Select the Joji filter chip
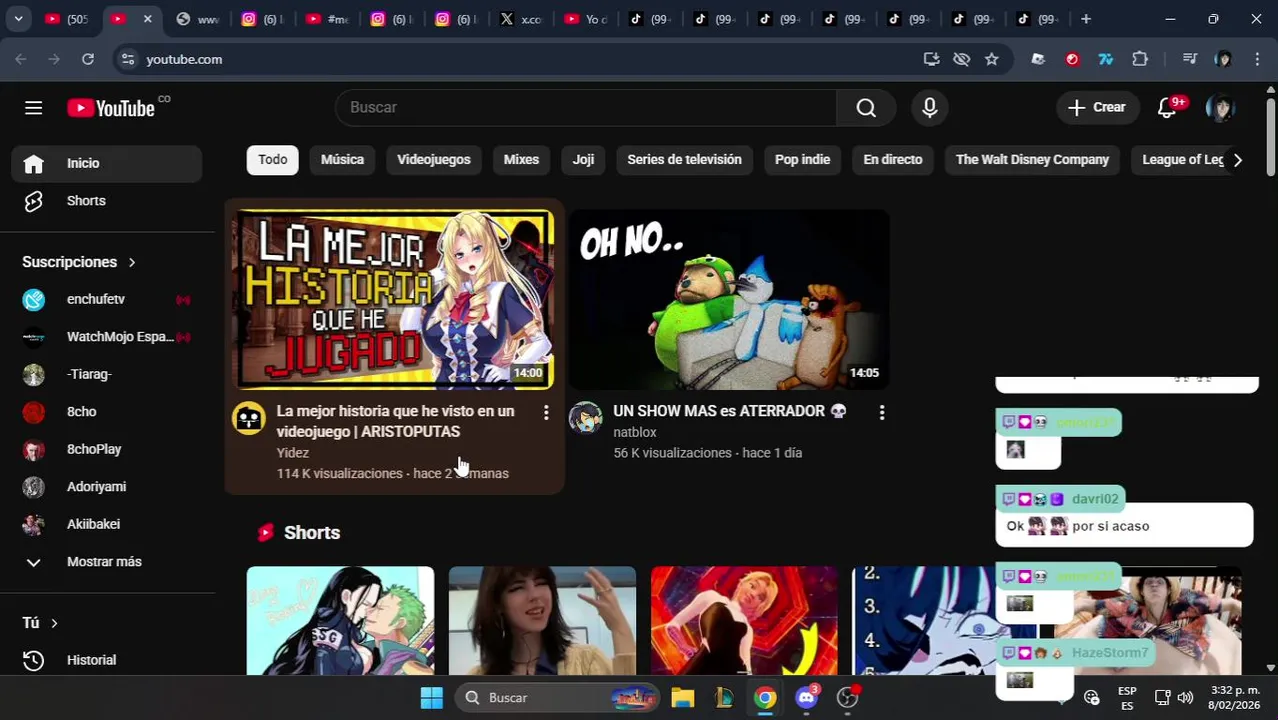 583,160
